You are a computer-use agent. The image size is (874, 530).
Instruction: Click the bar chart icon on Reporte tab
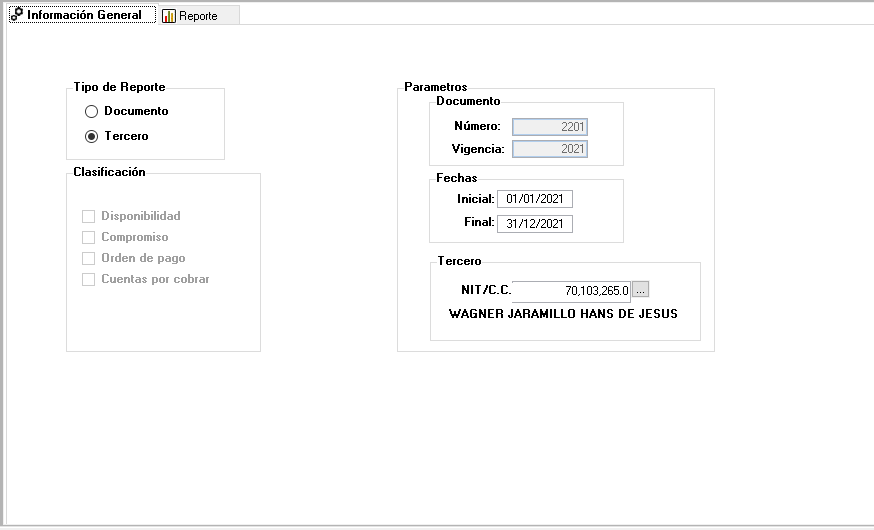(169, 16)
